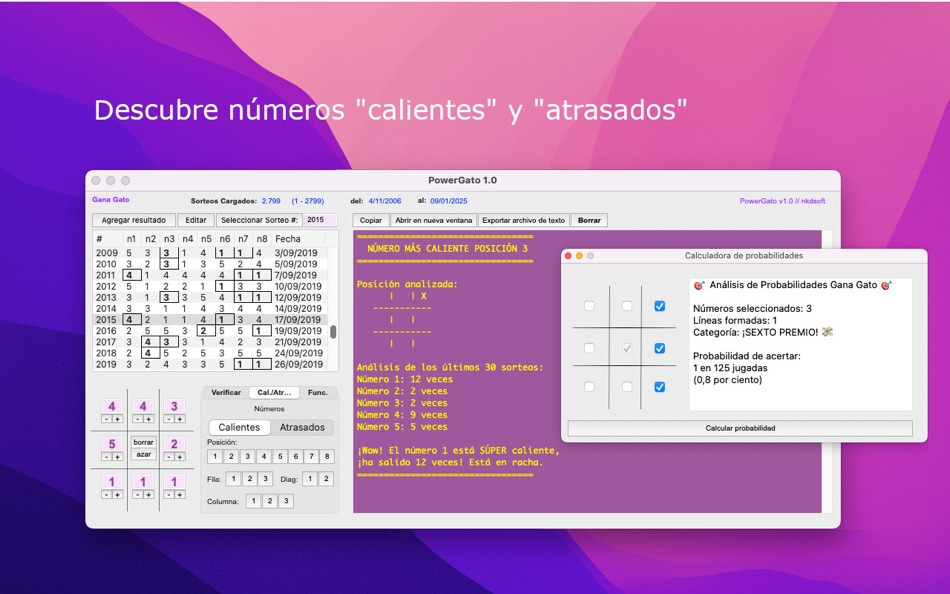Select Posición 3 in the analysis panel
The width and height of the screenshot is (950, 594).
(x=248, y=455)
